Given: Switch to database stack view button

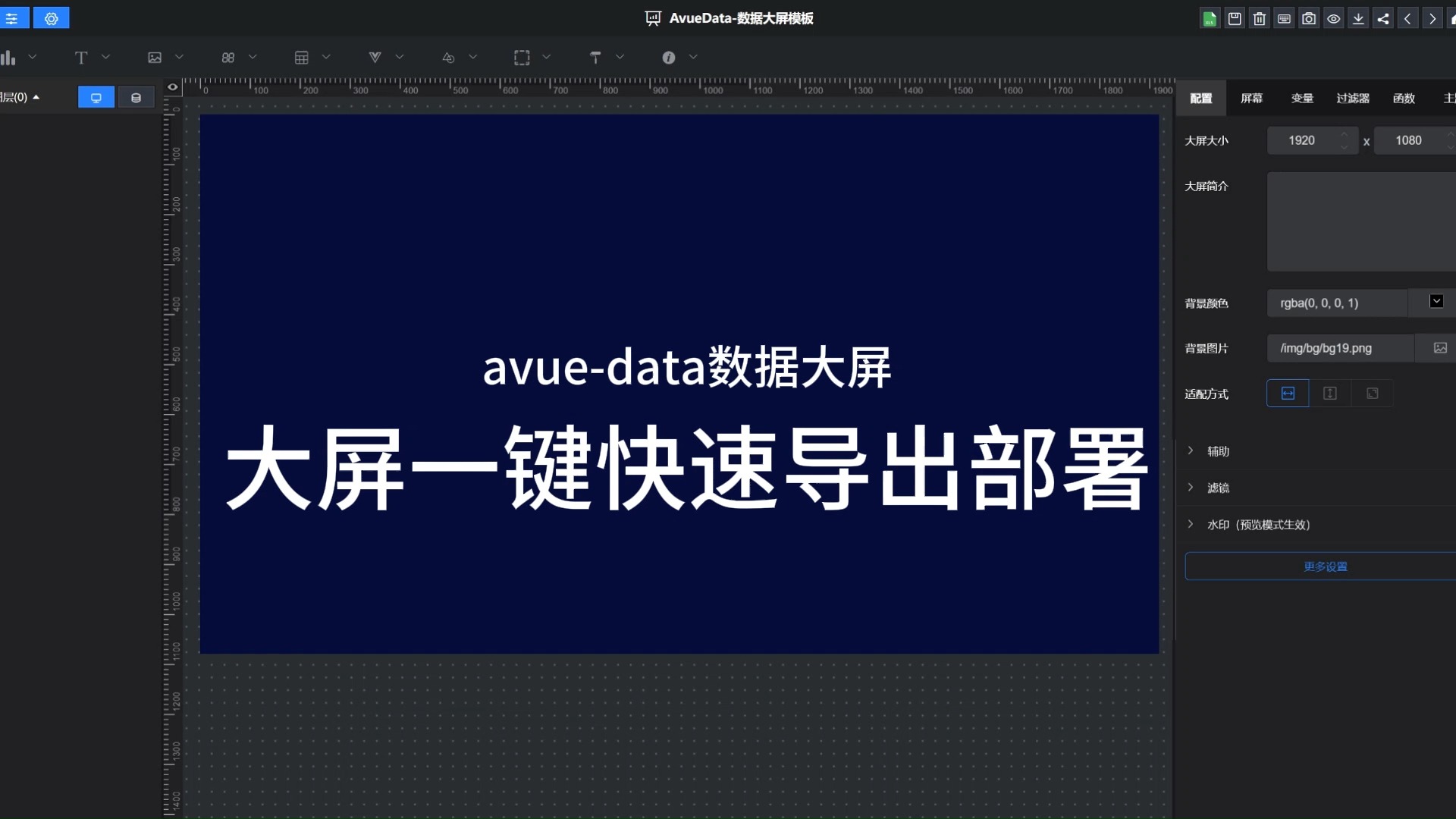Looking at the screenshot, I should [136, 98].
